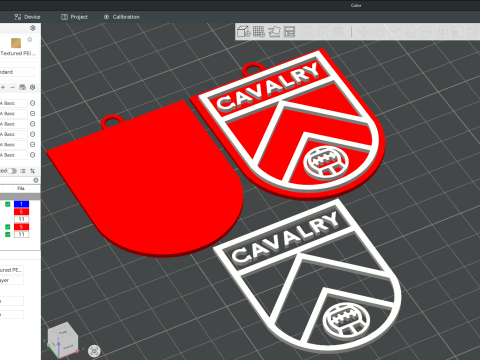Screen dimensions: 480x360
Task: Click the small icon above Textured PEI
Action: [30, 40]
